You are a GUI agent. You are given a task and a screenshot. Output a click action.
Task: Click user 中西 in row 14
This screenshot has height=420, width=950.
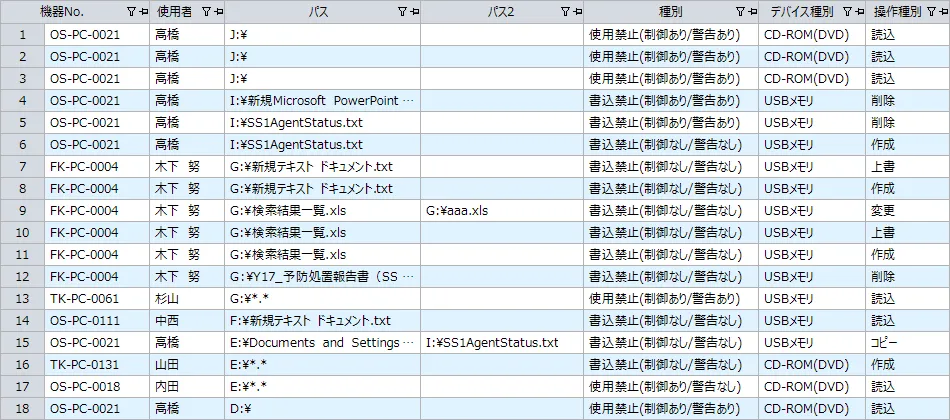click(187, 321)
